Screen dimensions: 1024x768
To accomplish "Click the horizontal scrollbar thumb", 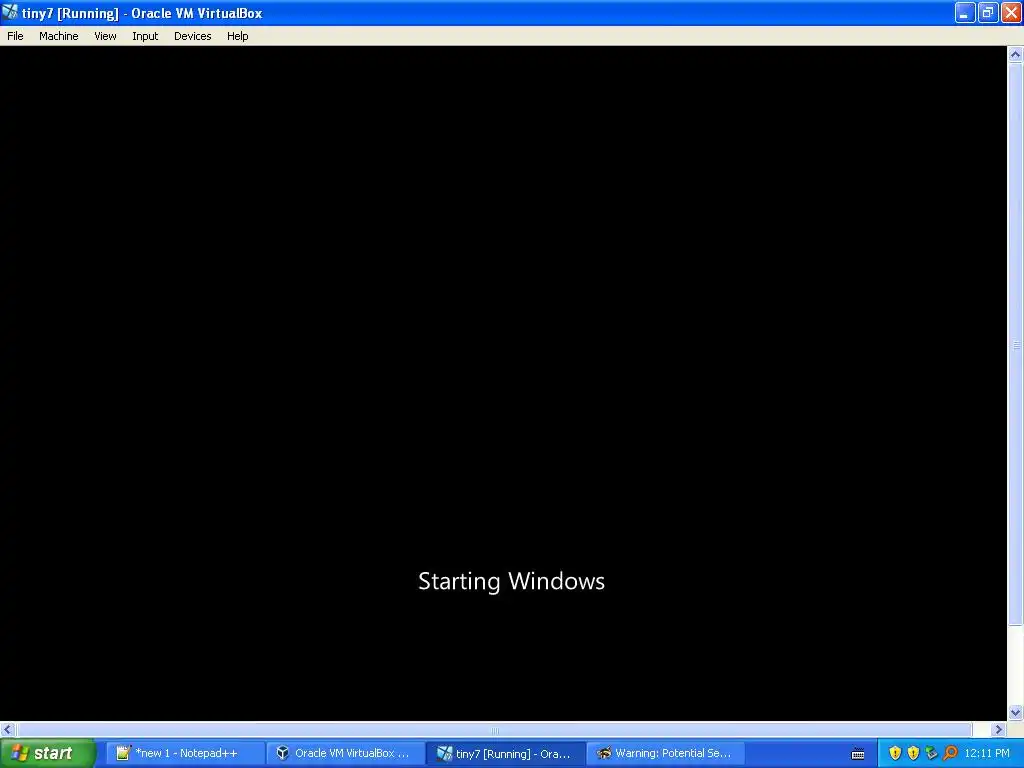I will 494,729.
